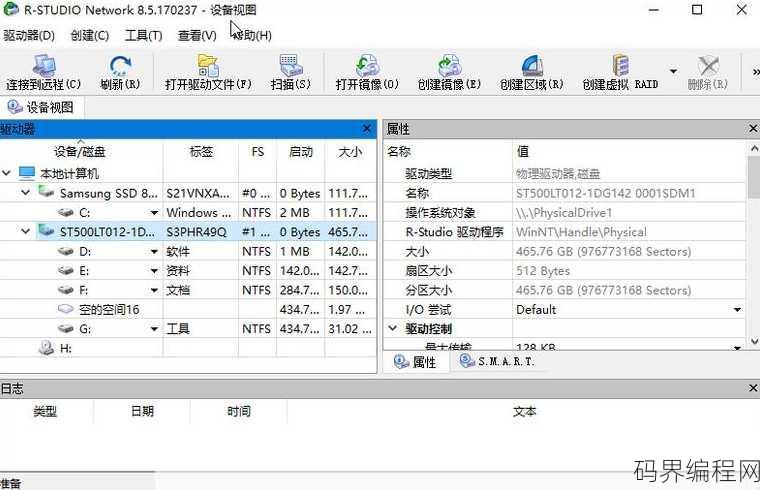Close the 属性 panel
The image size is (760, 490).
(x=753, y=129)
